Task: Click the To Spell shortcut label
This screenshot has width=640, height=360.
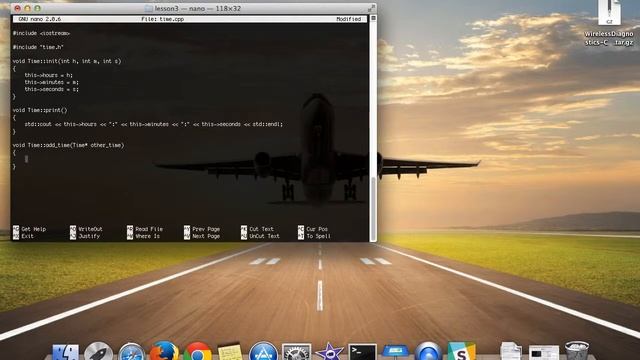Action: click(x=318, y=236)
